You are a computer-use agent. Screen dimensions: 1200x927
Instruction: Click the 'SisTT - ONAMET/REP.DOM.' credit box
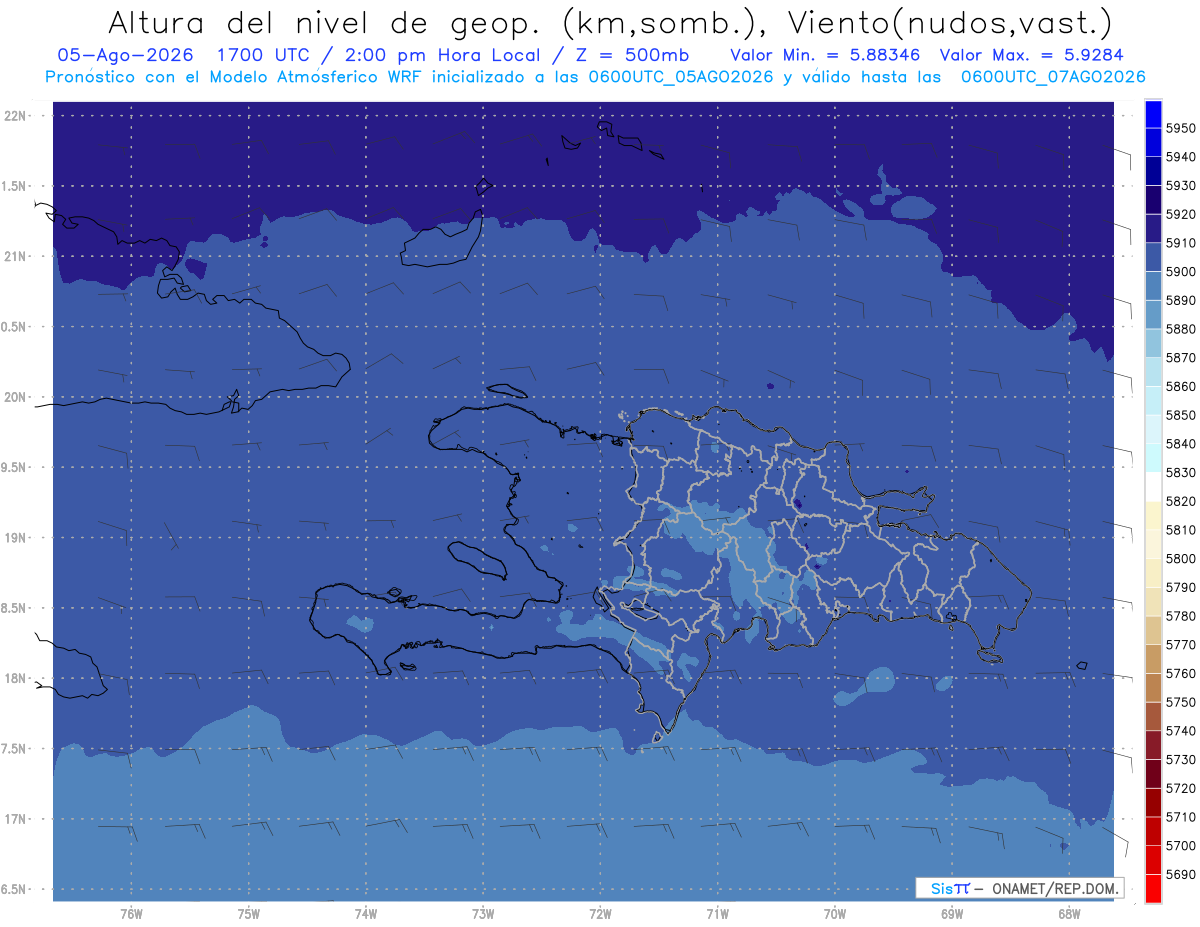tap(1019, 888)
